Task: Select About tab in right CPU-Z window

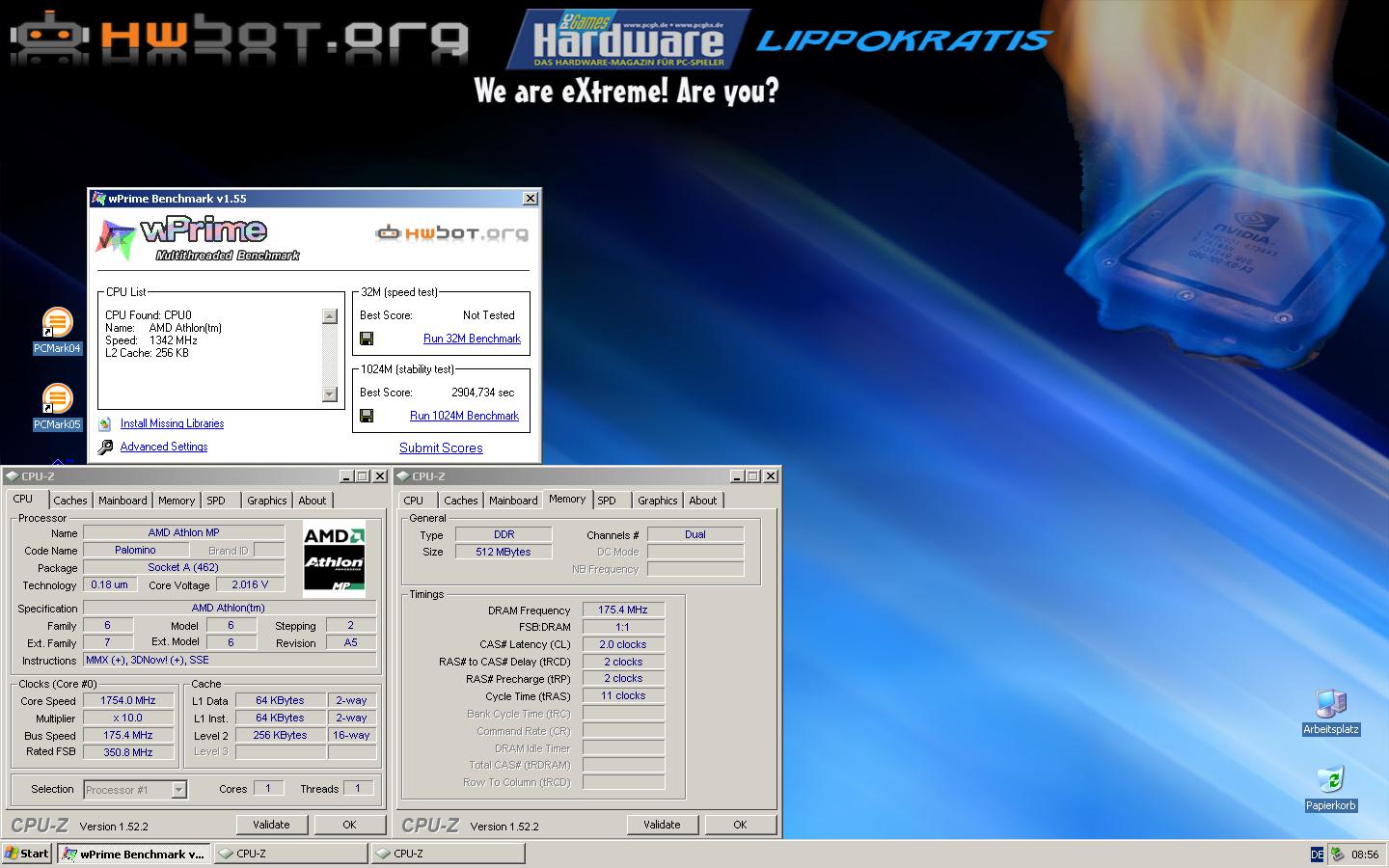Action: coord(702,501)
